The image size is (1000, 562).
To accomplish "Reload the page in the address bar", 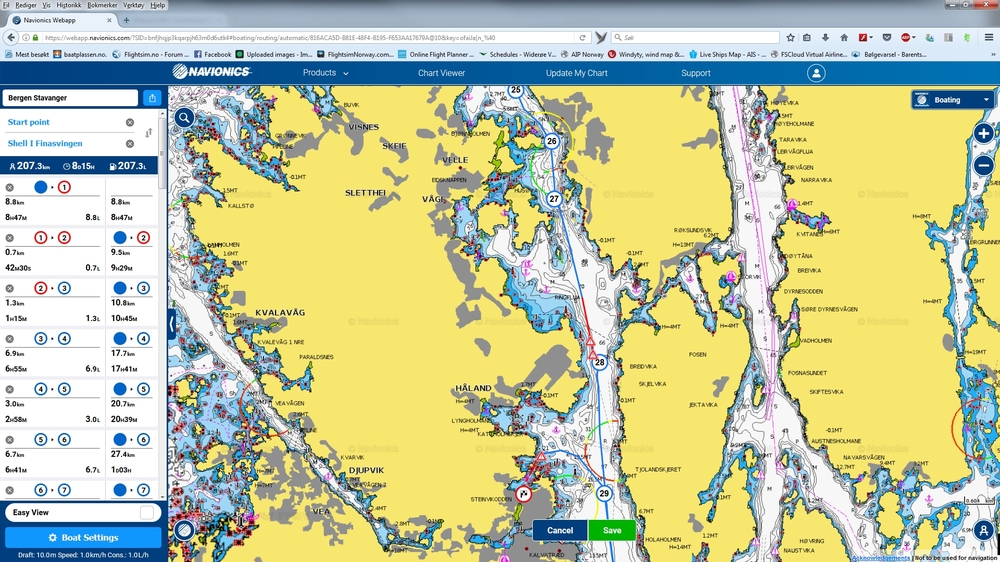I will (x=582, y=38).
